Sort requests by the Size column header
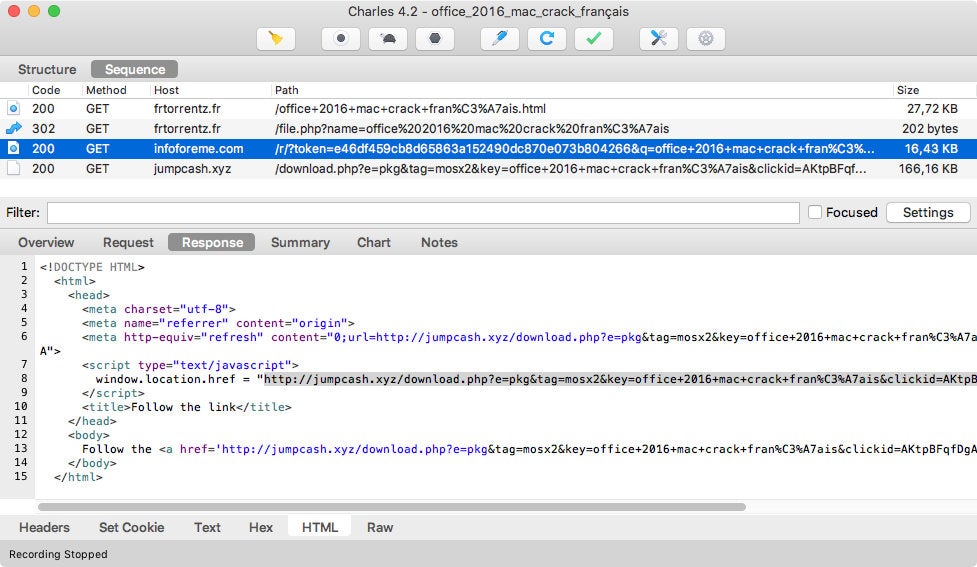 click(x=908, y=90)
